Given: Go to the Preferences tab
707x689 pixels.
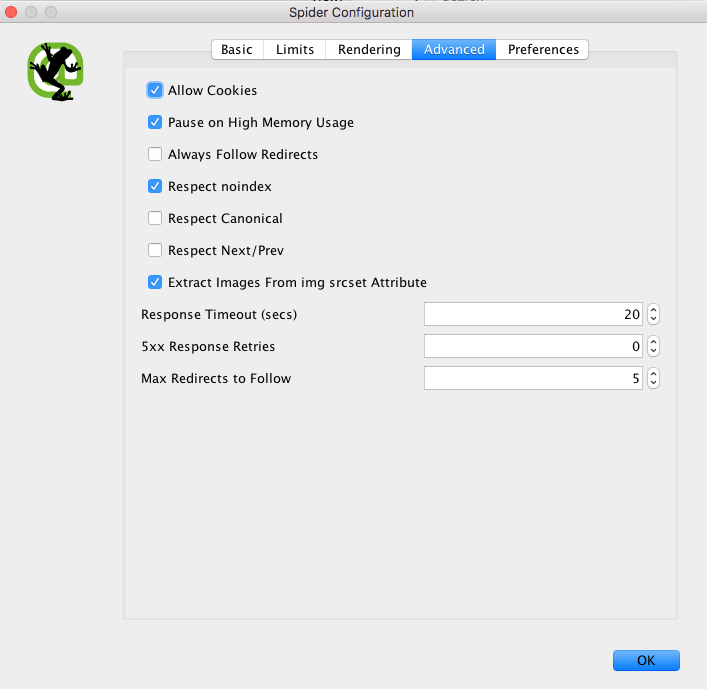Looking at the screenshot, I should pos(543,49).
